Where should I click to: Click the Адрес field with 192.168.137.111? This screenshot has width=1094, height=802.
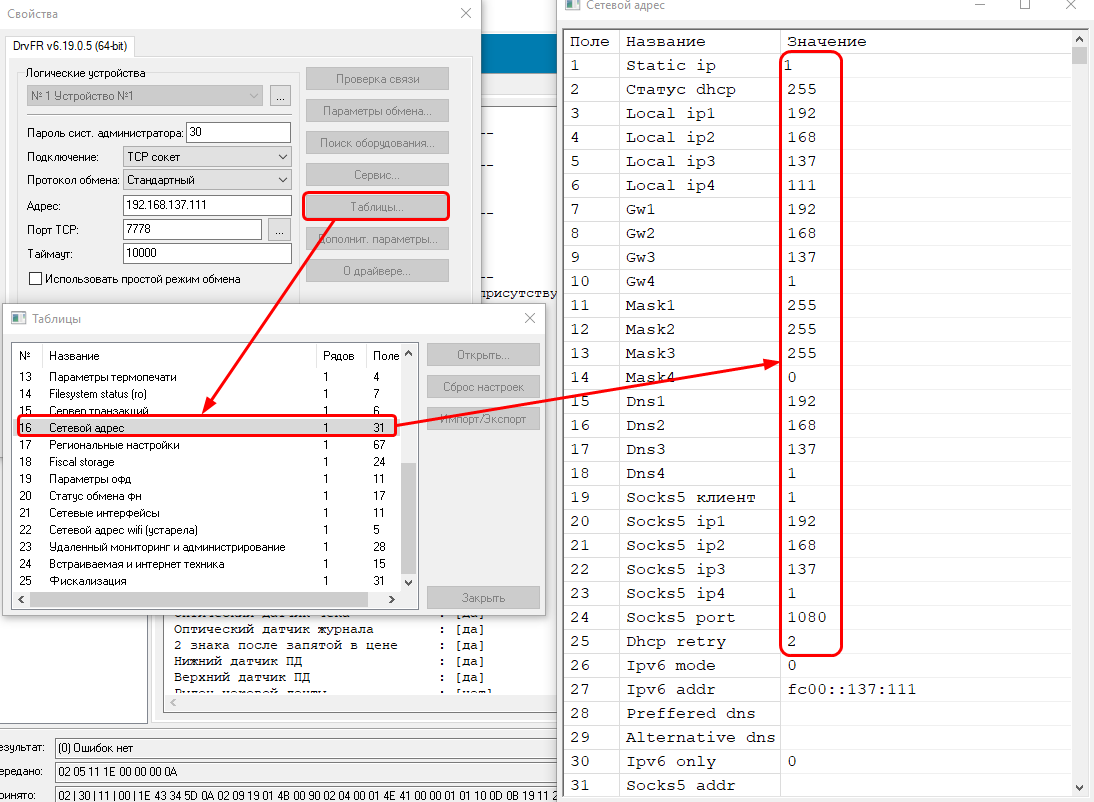click(x=207, y=205)
